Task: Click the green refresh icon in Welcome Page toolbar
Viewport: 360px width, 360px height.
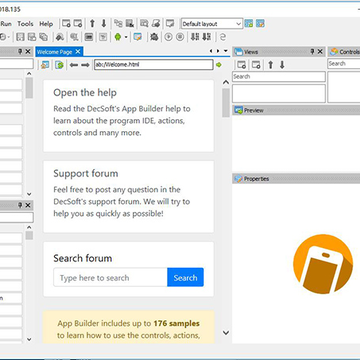Action: pos(59,65)
